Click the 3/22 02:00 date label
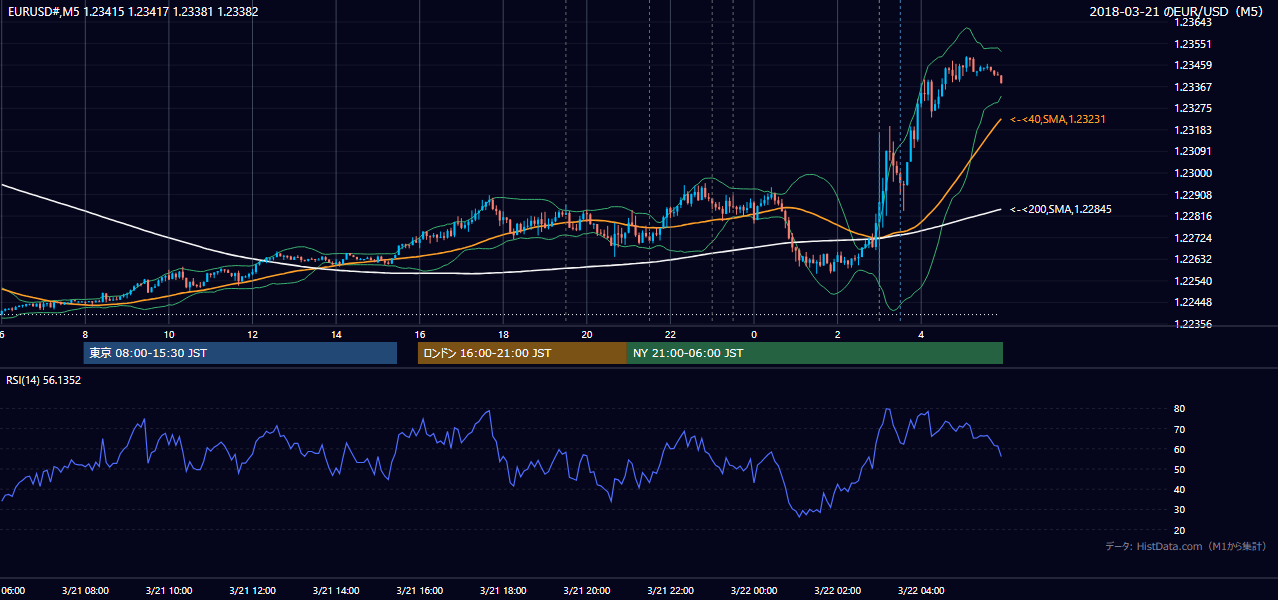Image resolution: width=1278 pixels, height=600 pixels. pyautogui.click(x=837, y=591)
